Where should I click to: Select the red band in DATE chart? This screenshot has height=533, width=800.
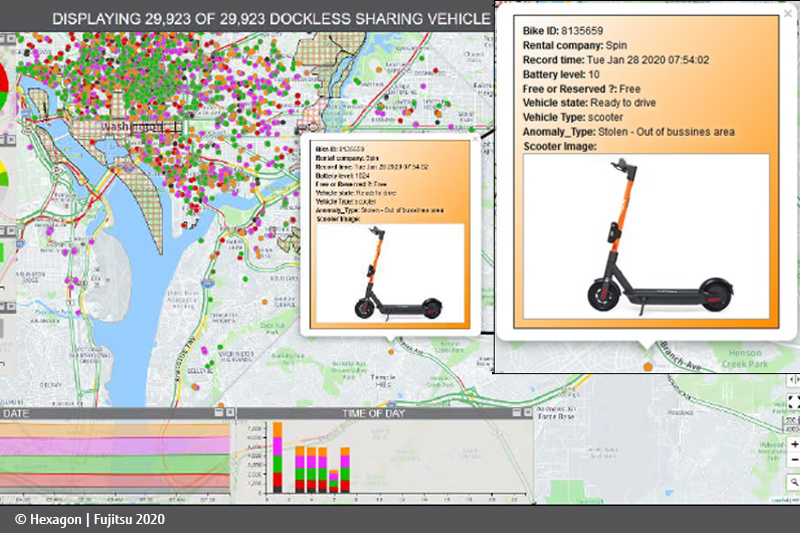pyautogui.click(x=115, y=480)
